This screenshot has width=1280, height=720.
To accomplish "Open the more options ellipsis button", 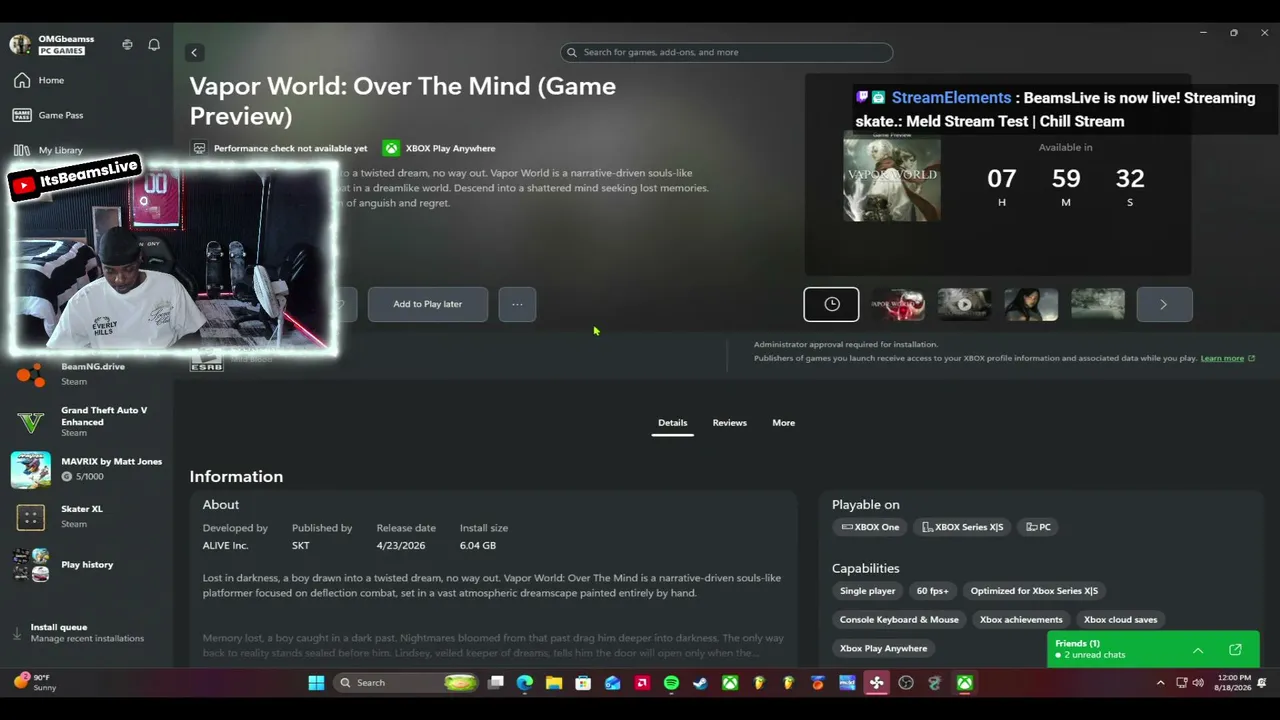I will (517, 304).
